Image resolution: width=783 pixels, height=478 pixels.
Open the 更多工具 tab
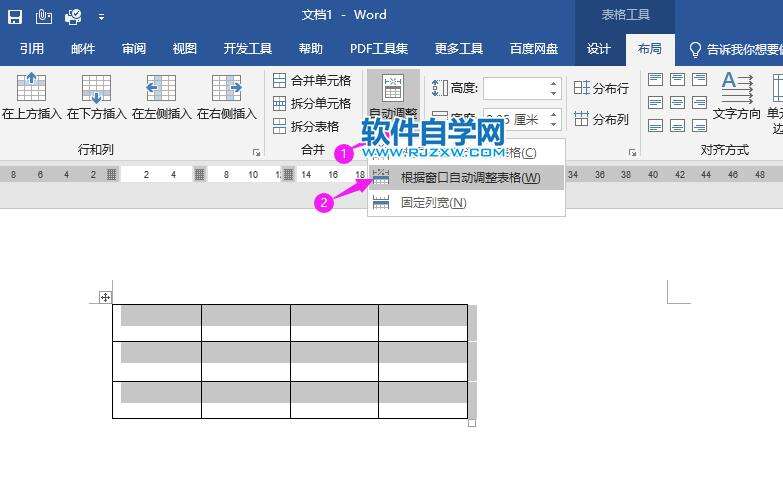click(459, 48)
